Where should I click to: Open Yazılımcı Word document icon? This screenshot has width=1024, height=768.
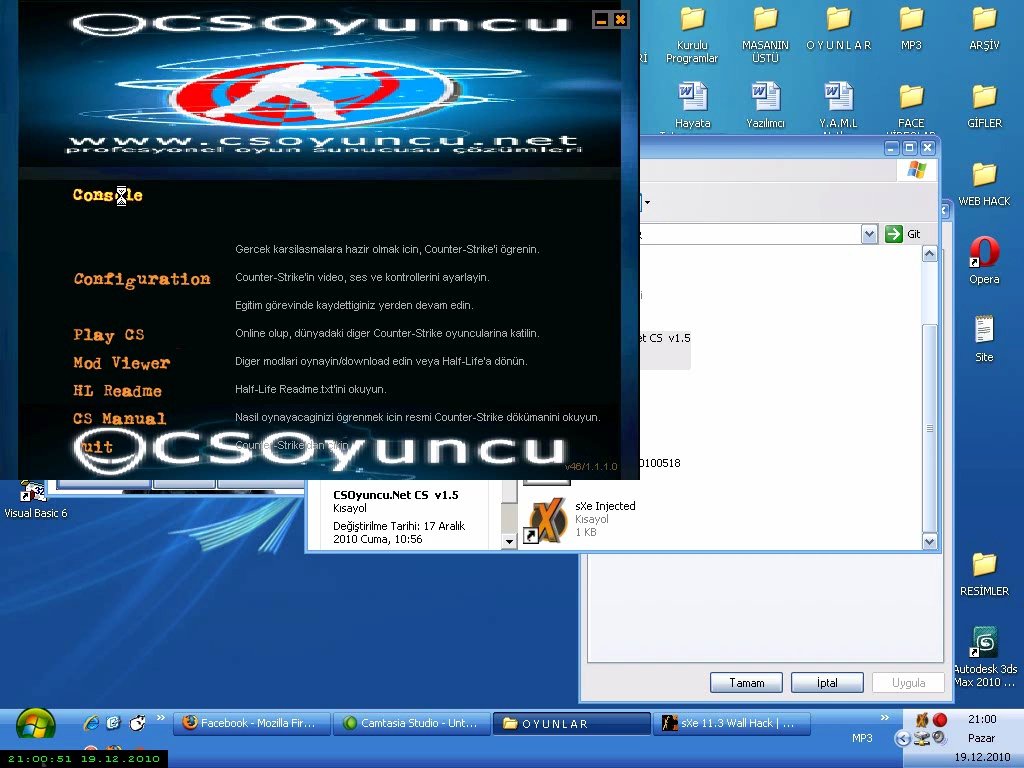765,105
